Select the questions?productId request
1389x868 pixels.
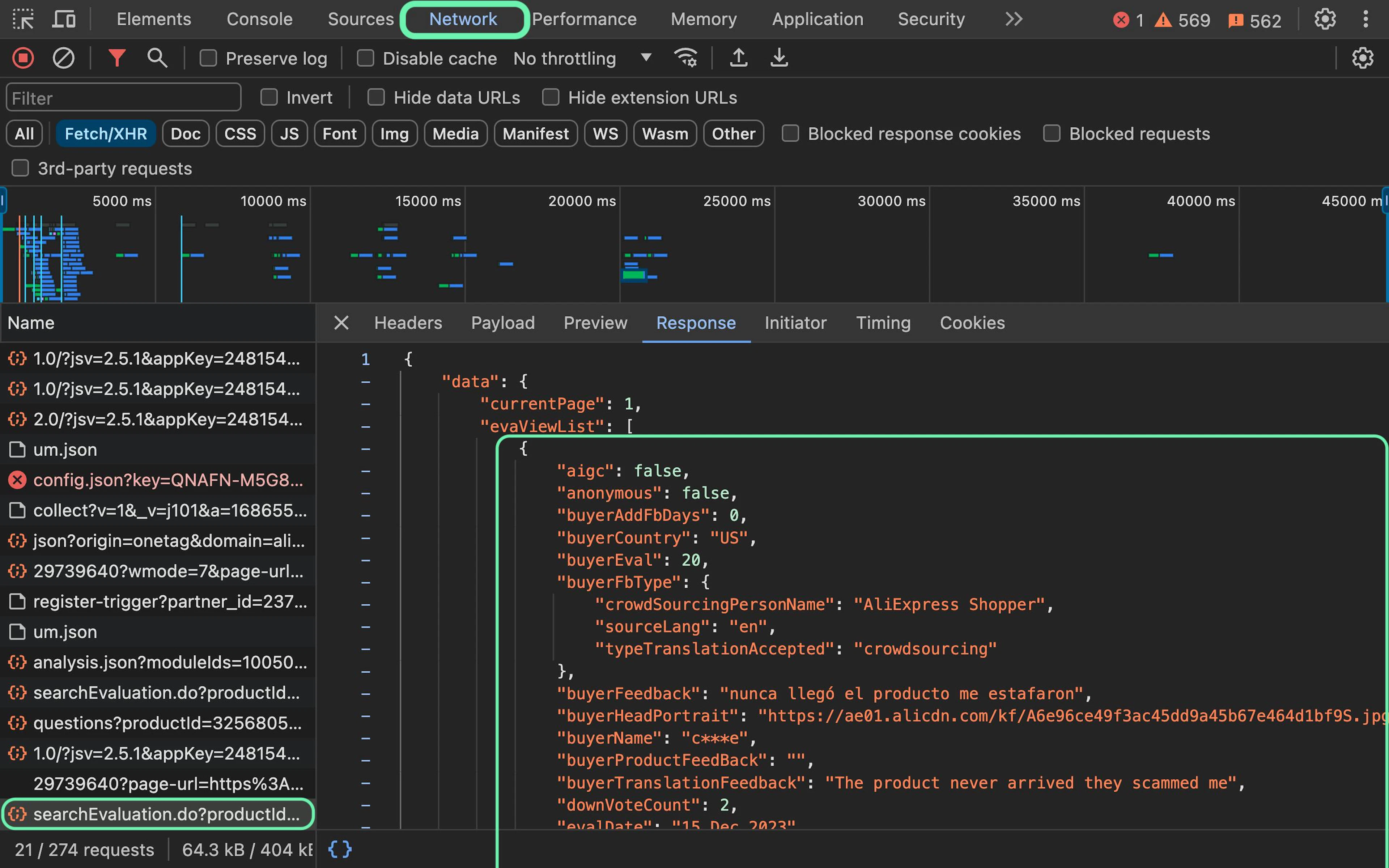(x=158, y=723)
